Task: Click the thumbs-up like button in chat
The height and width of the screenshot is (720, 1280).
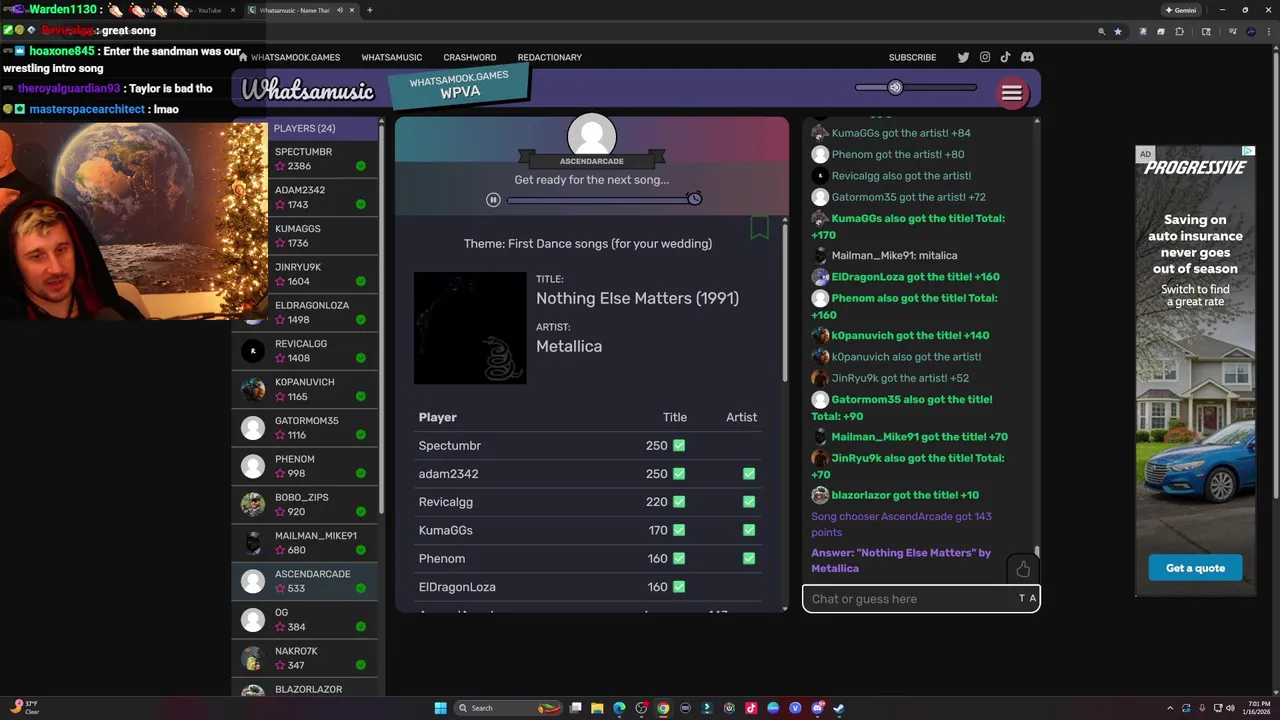Action: (x=1023, y=569)
